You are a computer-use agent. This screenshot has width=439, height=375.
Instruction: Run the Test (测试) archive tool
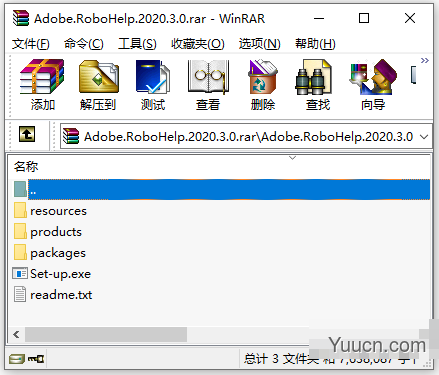(x=153, y=85)
